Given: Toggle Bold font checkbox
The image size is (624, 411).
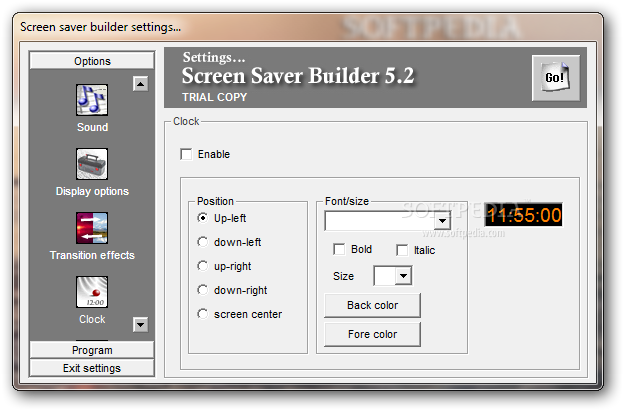Looking at the screenshot, I should tap(339, 249).
